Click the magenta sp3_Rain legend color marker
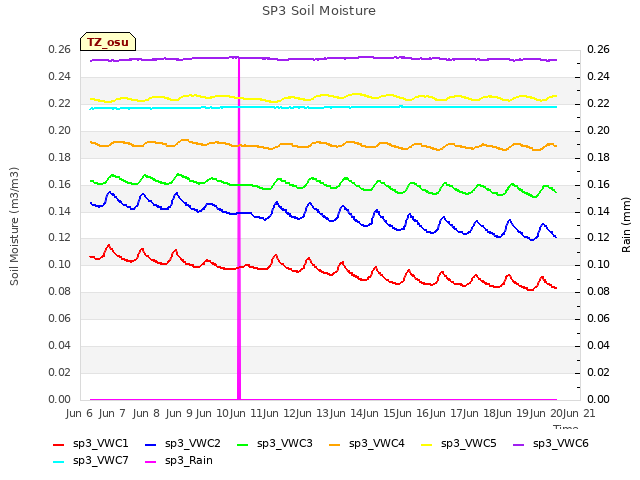640x480 pixels. pos(151,462)
